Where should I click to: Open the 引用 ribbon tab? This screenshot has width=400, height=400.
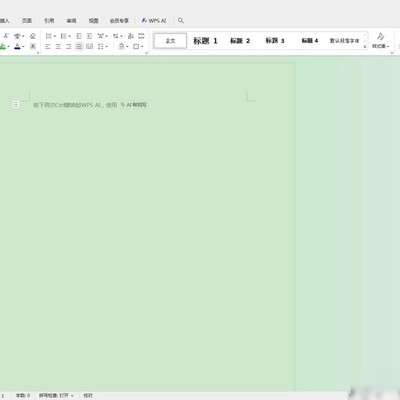(49, 21)
